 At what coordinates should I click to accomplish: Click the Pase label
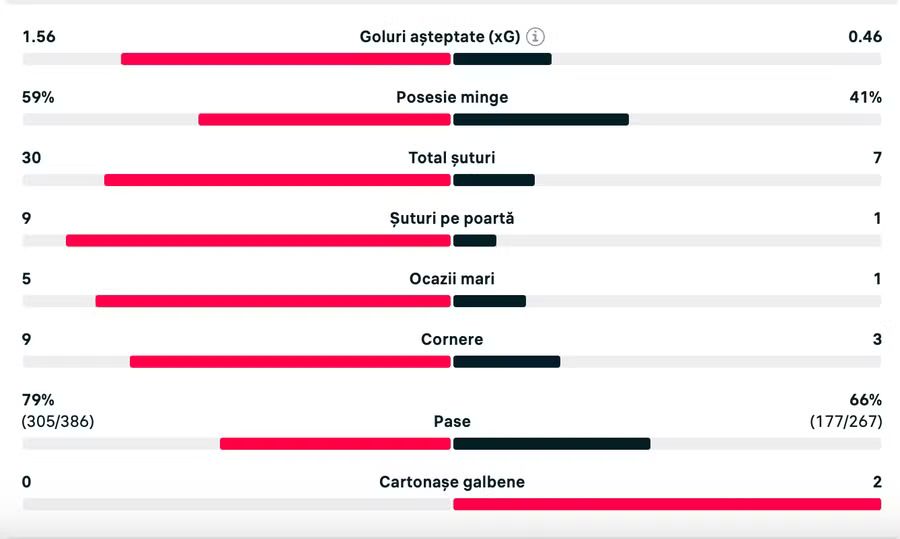pos(452,421)
